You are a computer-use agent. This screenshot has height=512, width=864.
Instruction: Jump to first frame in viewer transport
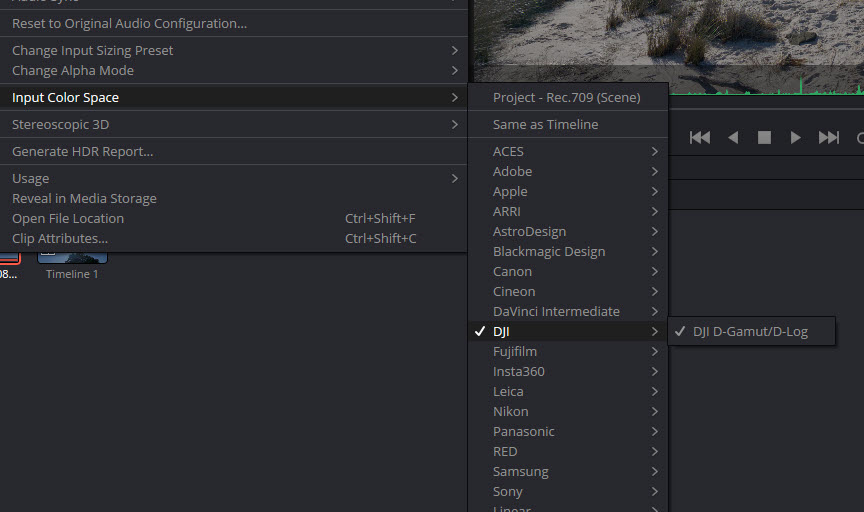pos(700,137)
